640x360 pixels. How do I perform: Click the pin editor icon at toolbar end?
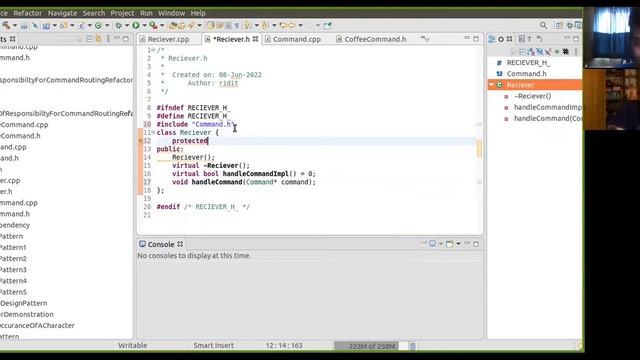tap(327, 25)
